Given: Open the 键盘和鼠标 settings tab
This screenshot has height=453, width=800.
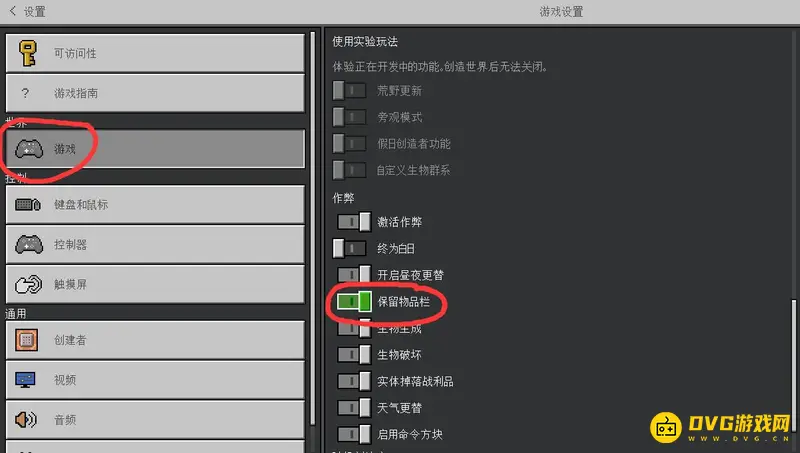Looking at the screenshot, I should pyautogui.click(x=155, y=205).
